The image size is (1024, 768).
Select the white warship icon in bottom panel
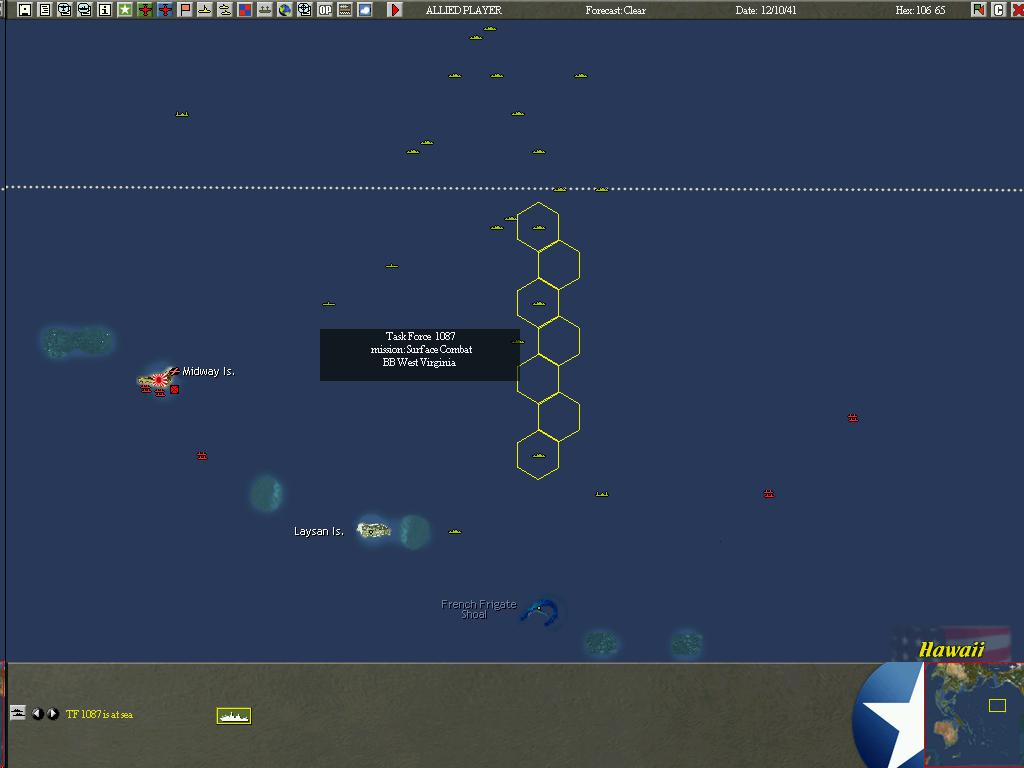(x=234, y=716)
